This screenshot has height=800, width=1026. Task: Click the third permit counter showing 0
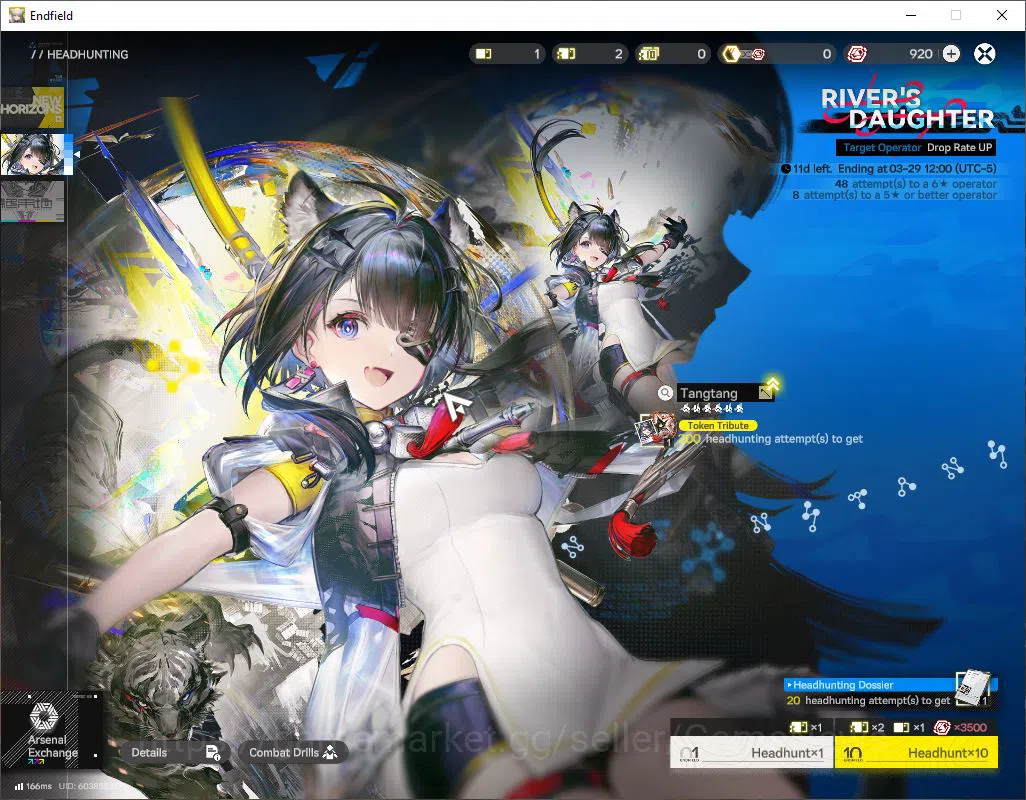673,54
